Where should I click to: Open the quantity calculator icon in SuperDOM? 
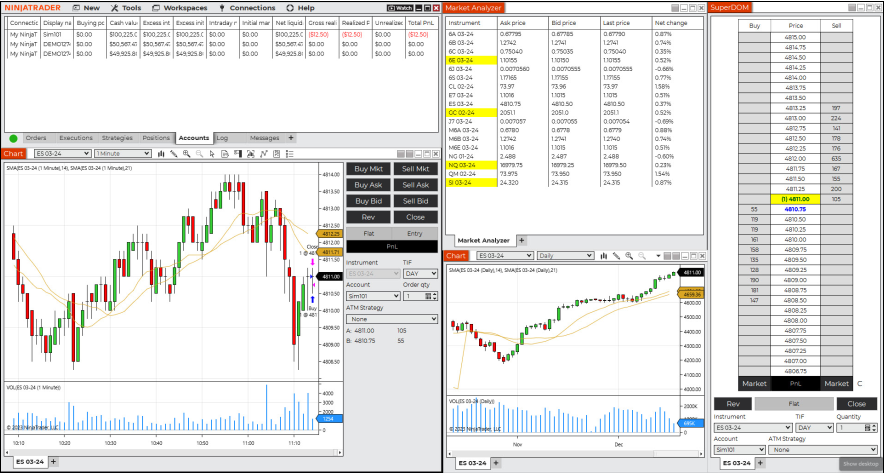click(868, 428)
